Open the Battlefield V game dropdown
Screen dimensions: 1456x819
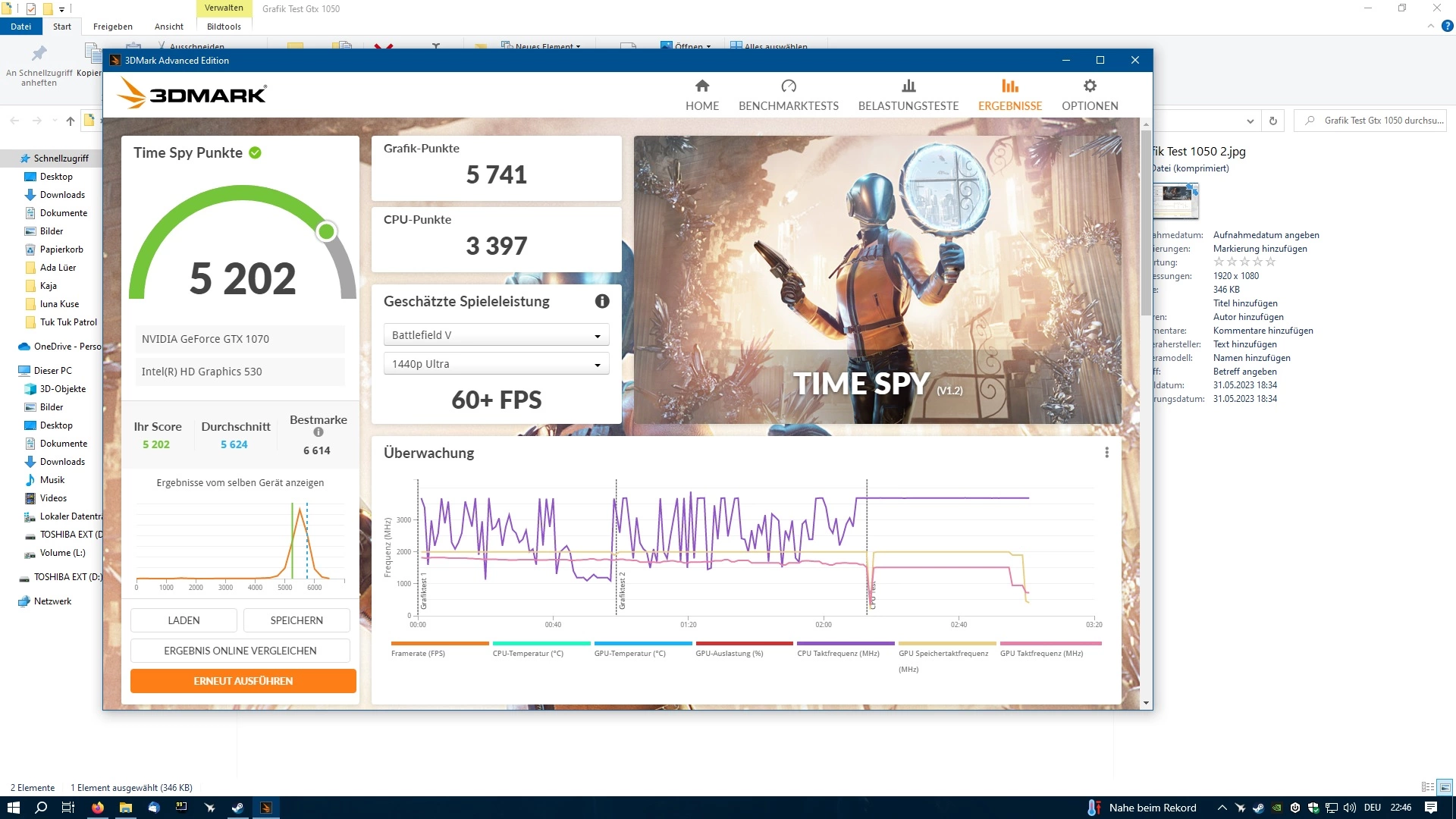496,335
